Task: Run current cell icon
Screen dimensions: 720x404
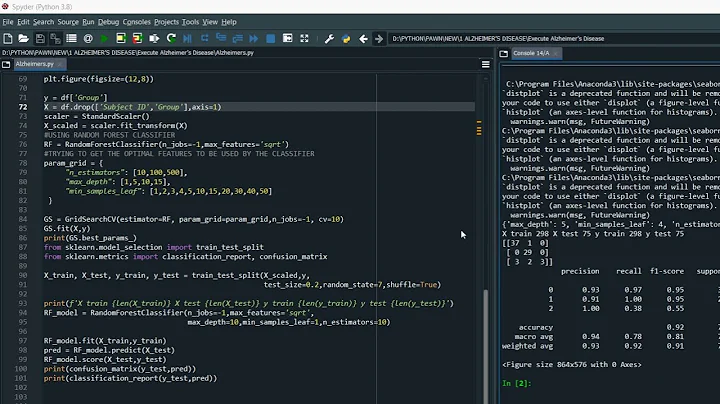Action: click(121, 39)
